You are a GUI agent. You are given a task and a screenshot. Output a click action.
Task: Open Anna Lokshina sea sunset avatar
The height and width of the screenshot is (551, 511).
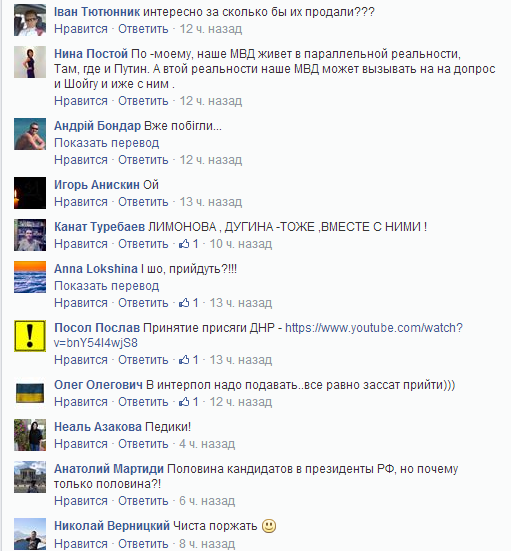click(x=30, y=277)
